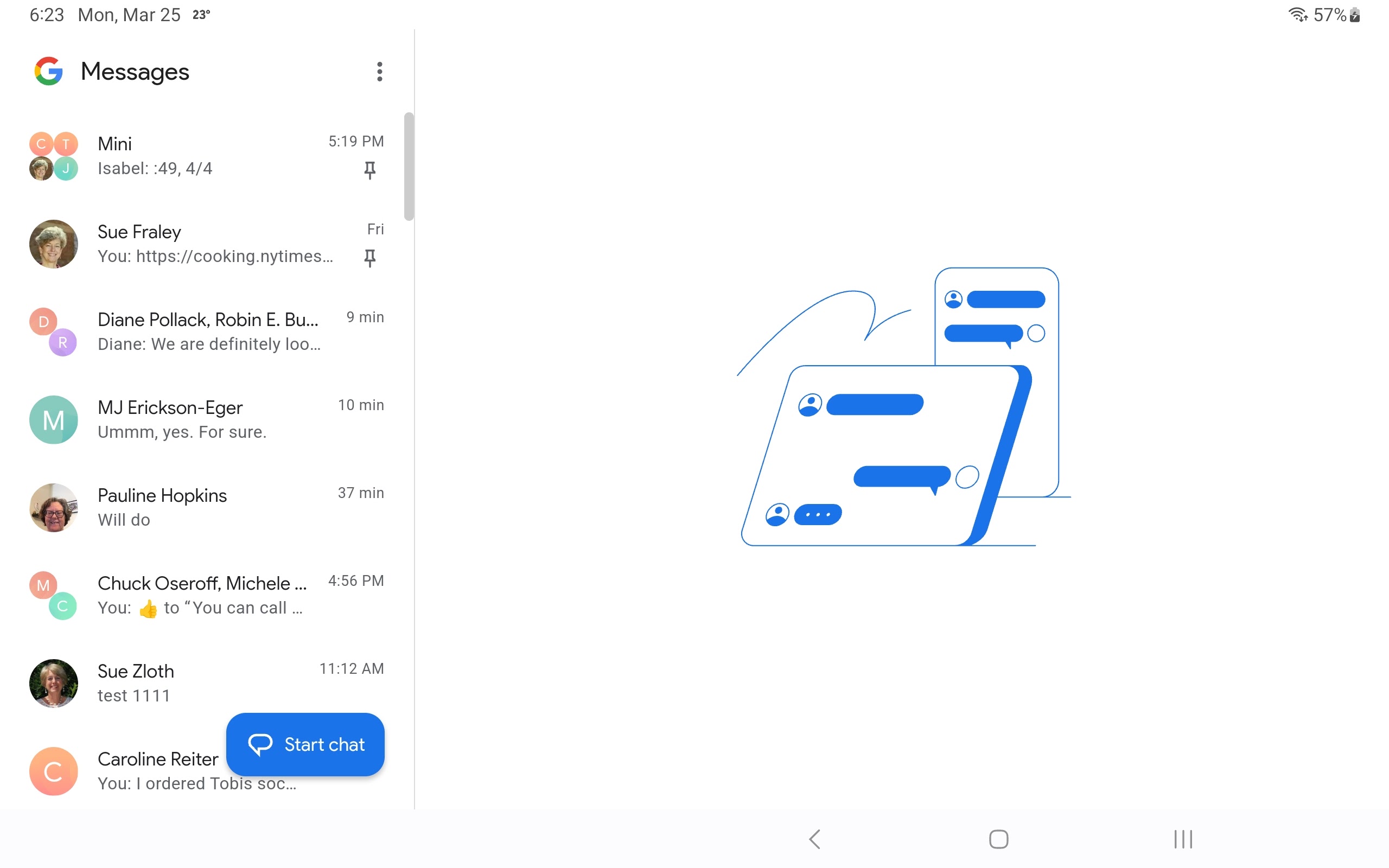Click the conversation list scrollbar
This screenshot has height=868, width=1389.
(409, 167)
